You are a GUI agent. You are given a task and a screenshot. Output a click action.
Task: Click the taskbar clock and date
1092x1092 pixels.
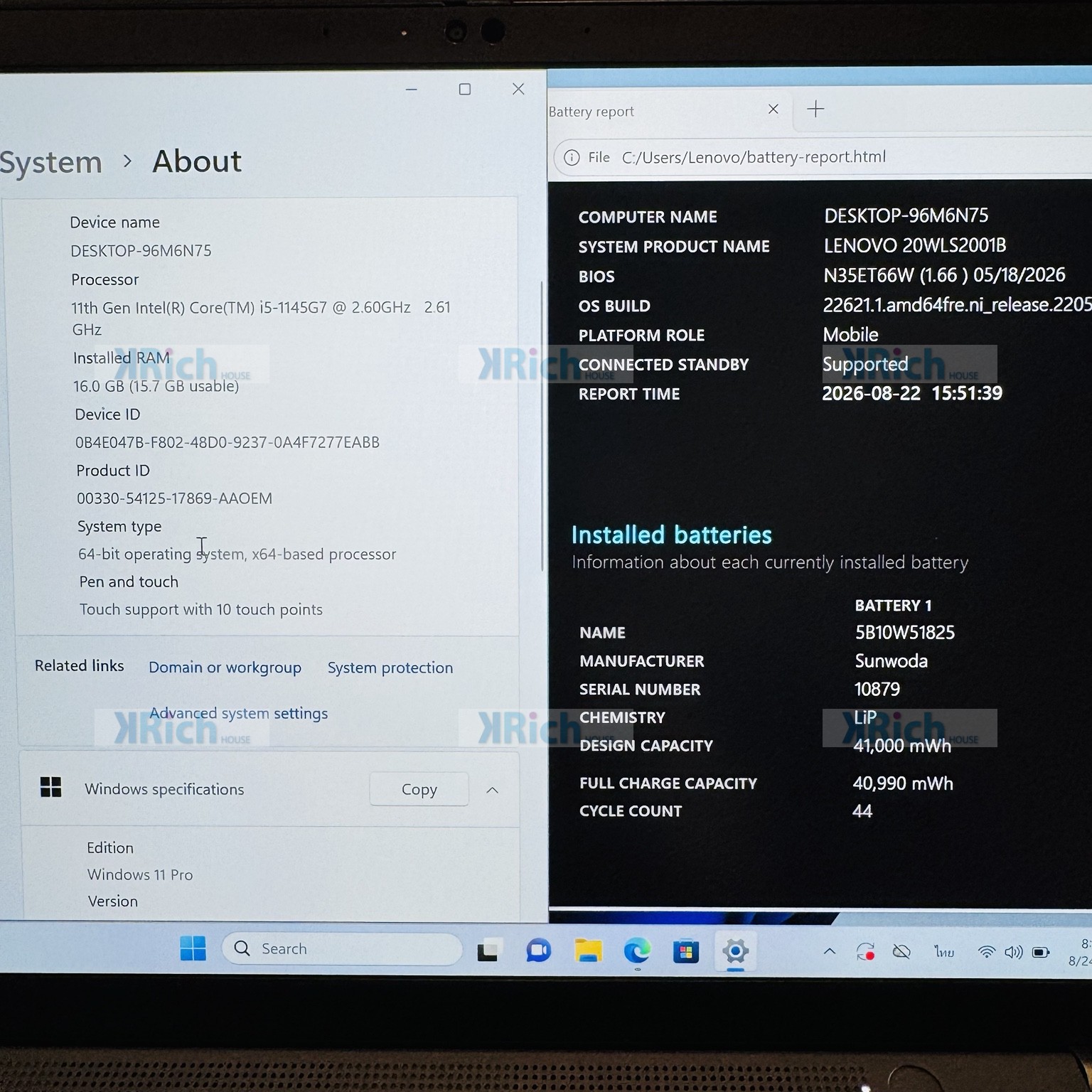coord(1079,953)
